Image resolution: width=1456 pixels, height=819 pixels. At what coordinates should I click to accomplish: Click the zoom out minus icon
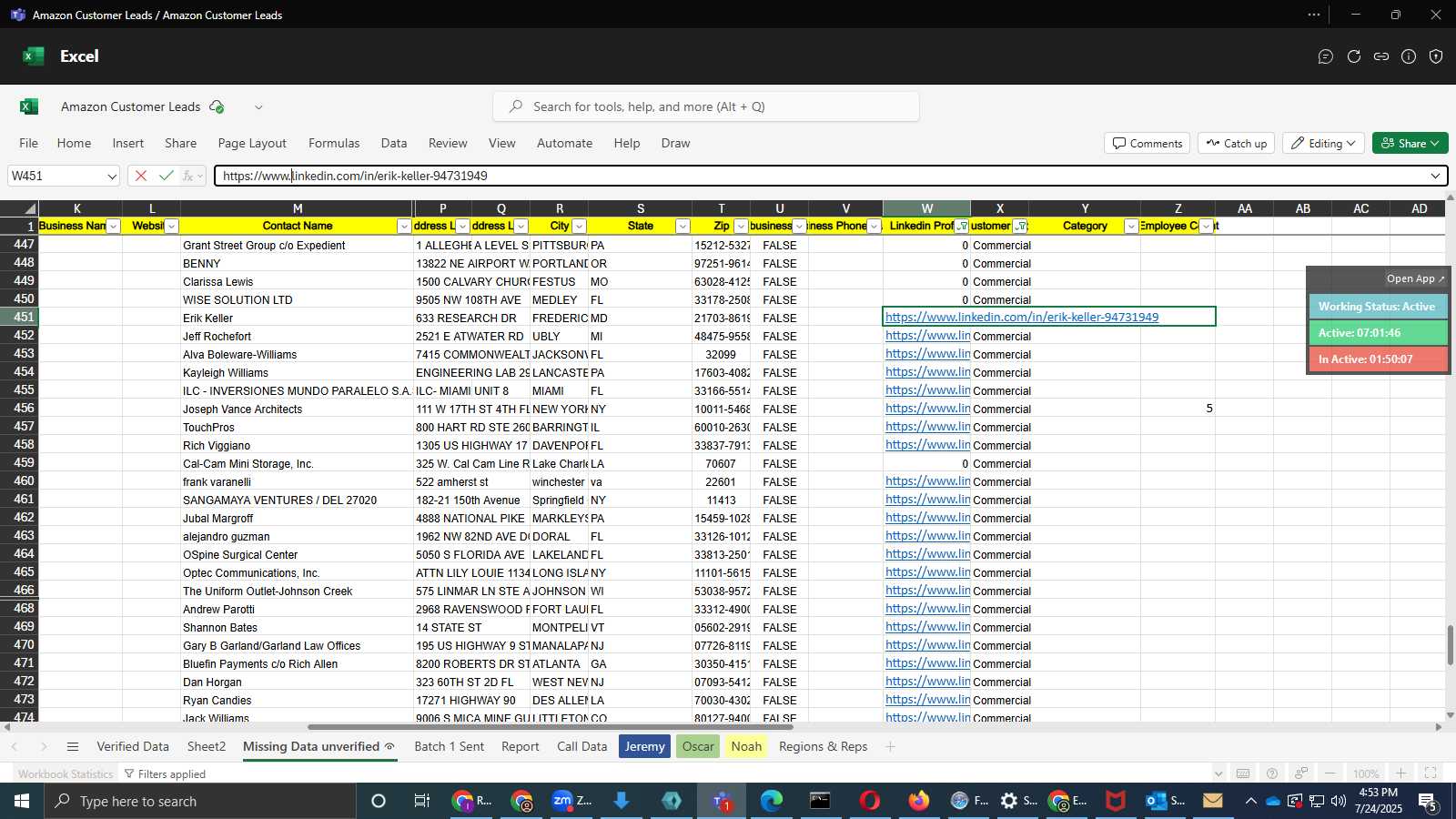[x=1330, y=773]
